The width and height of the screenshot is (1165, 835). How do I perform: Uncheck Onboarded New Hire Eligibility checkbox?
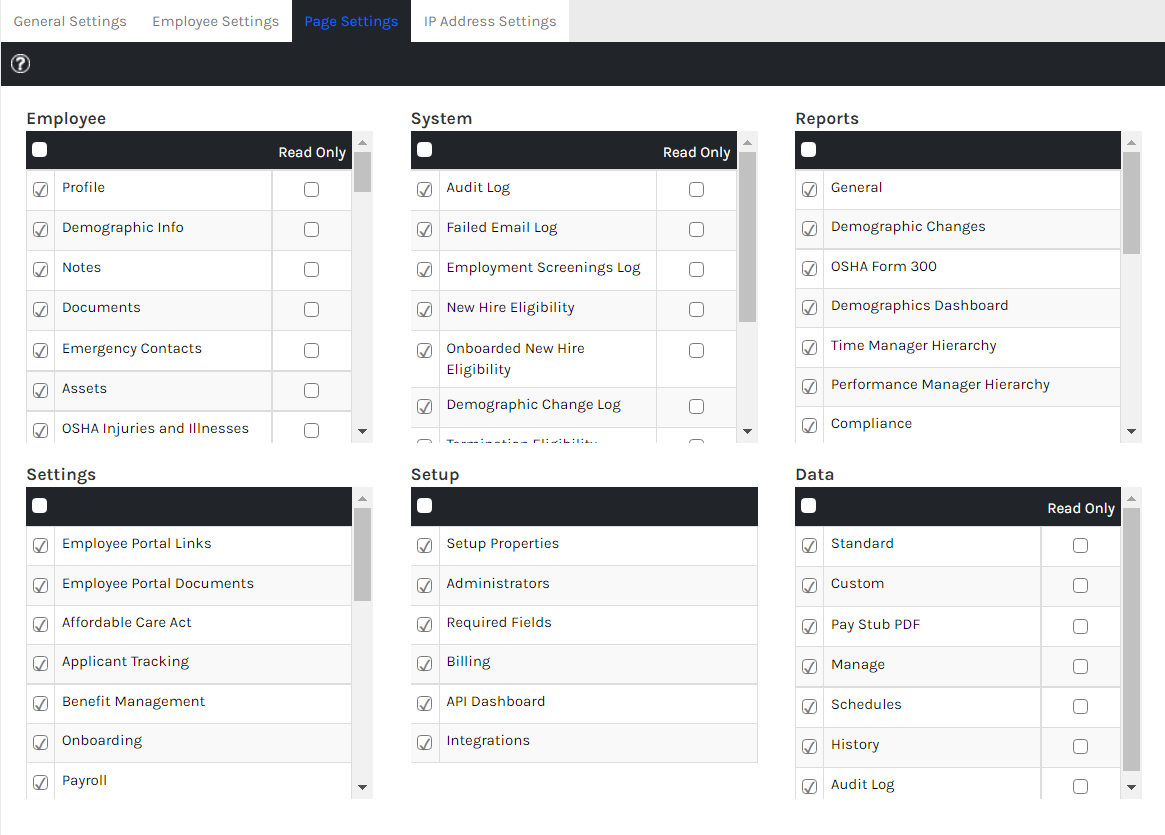[x=425, y=351]
